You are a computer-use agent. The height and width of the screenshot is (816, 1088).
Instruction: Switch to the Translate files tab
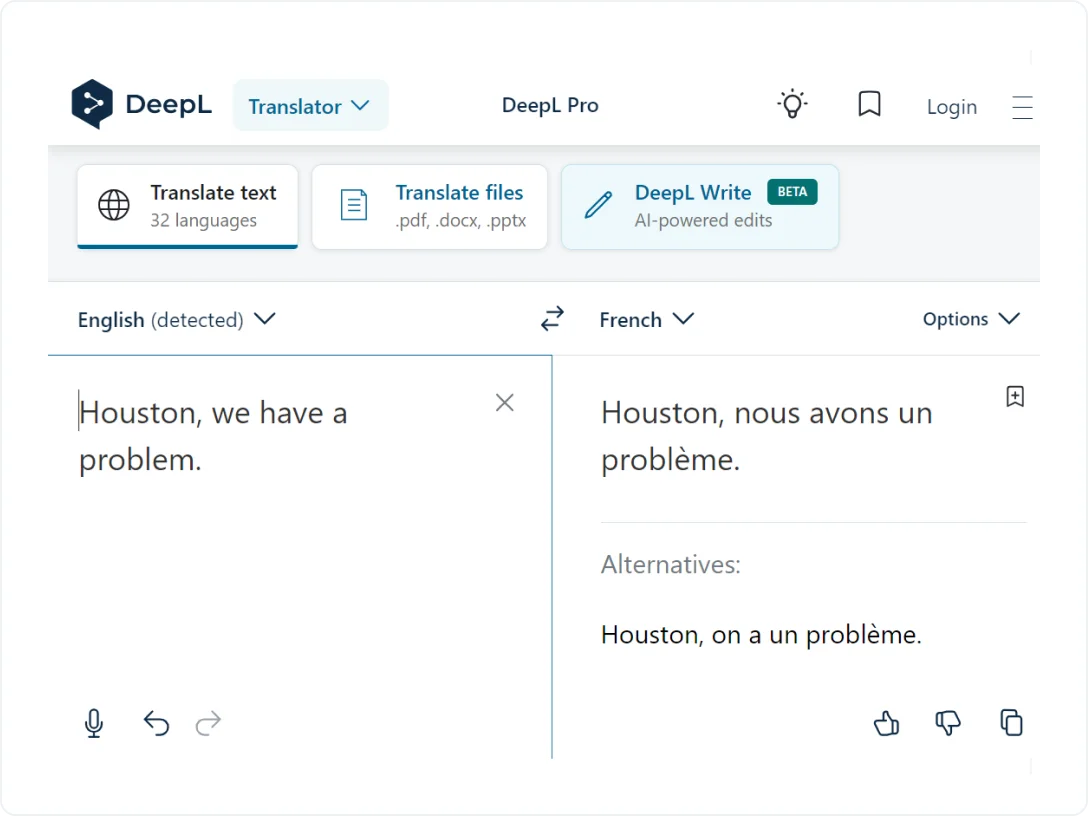pos(430,206)
